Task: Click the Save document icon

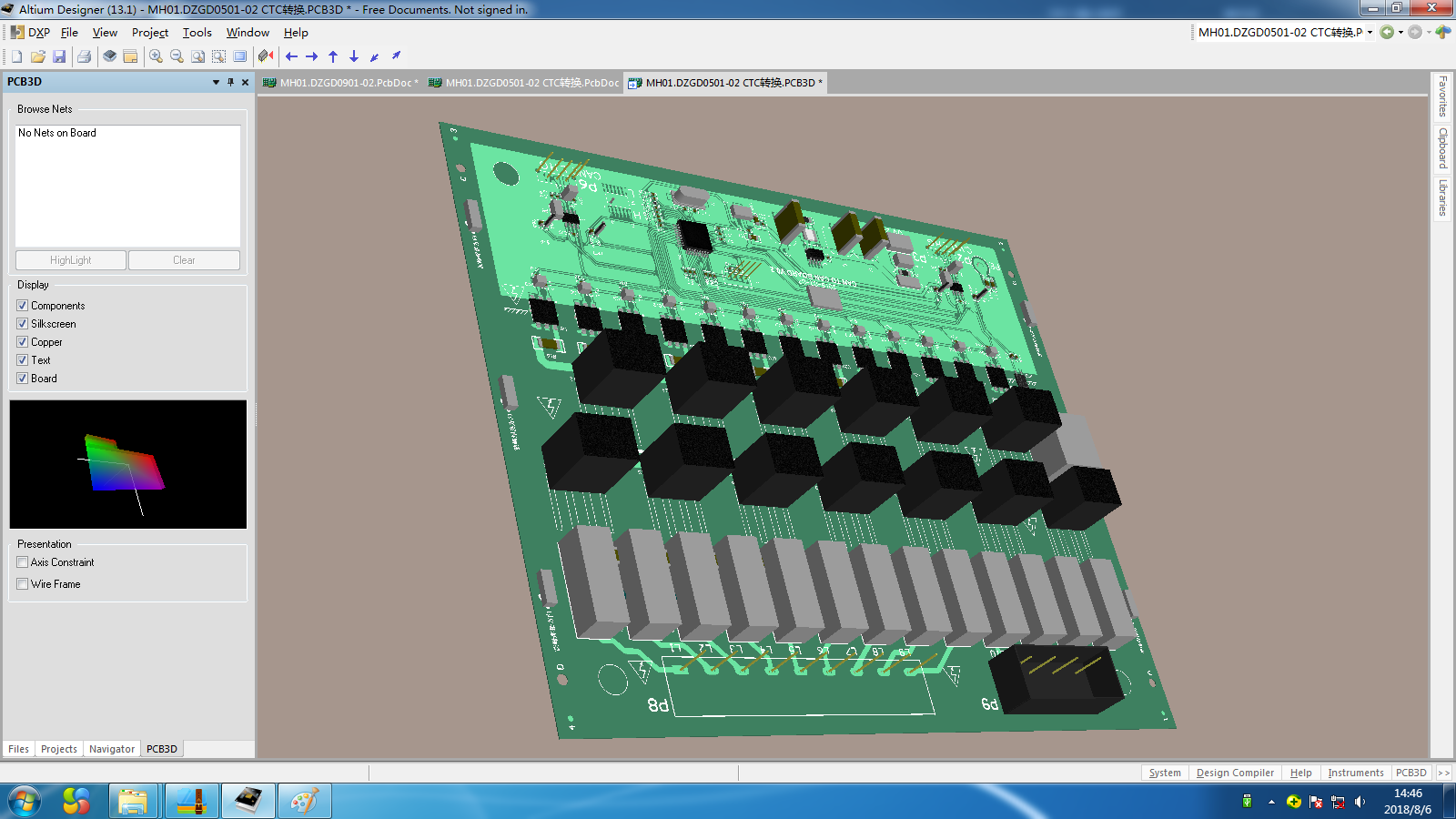Action: tap(59, 56)
